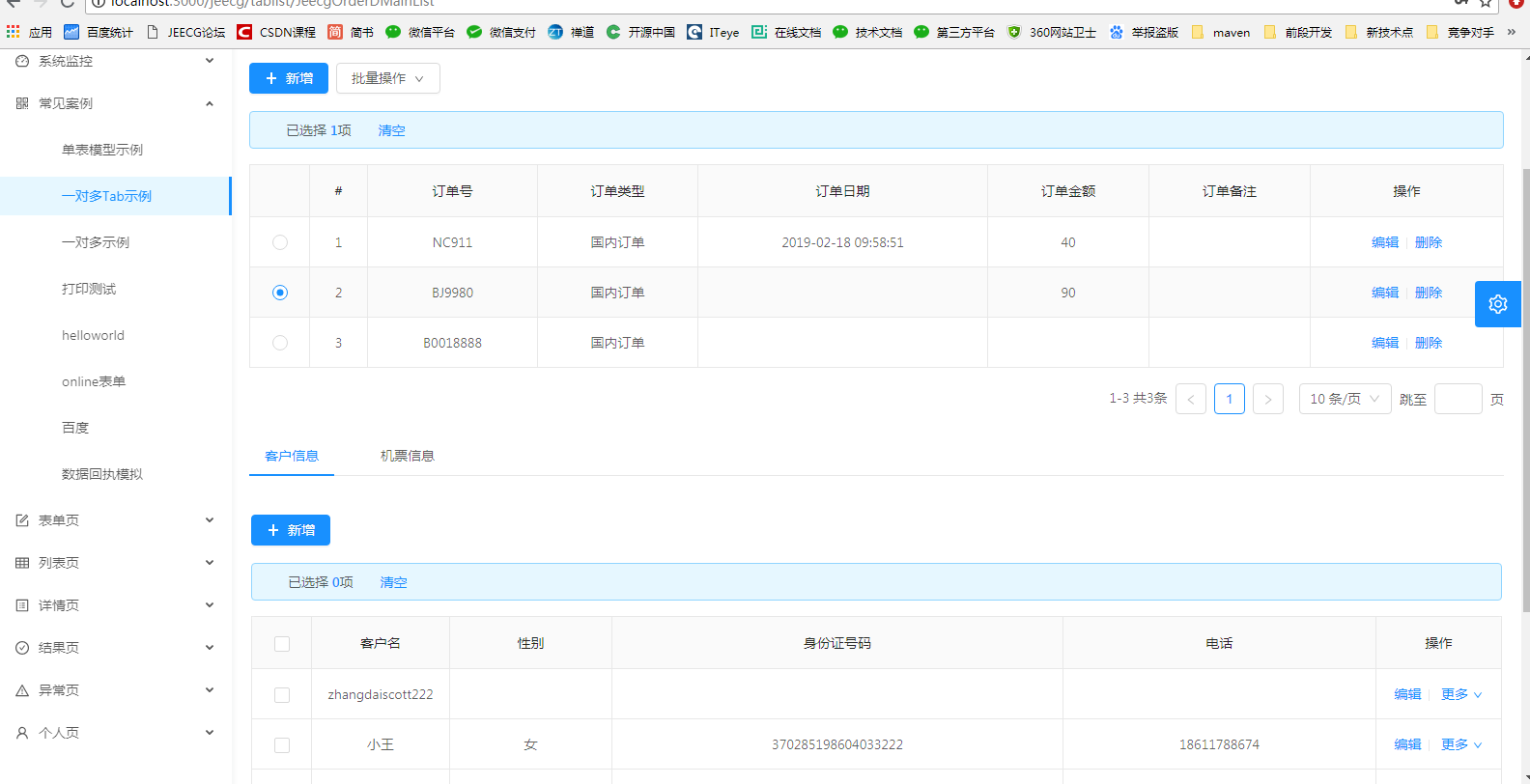The height and width of the screenshot is (784, 1530).
Task: Expand the 个人页 sidebar menu
Action: click(x=116, y=733)
